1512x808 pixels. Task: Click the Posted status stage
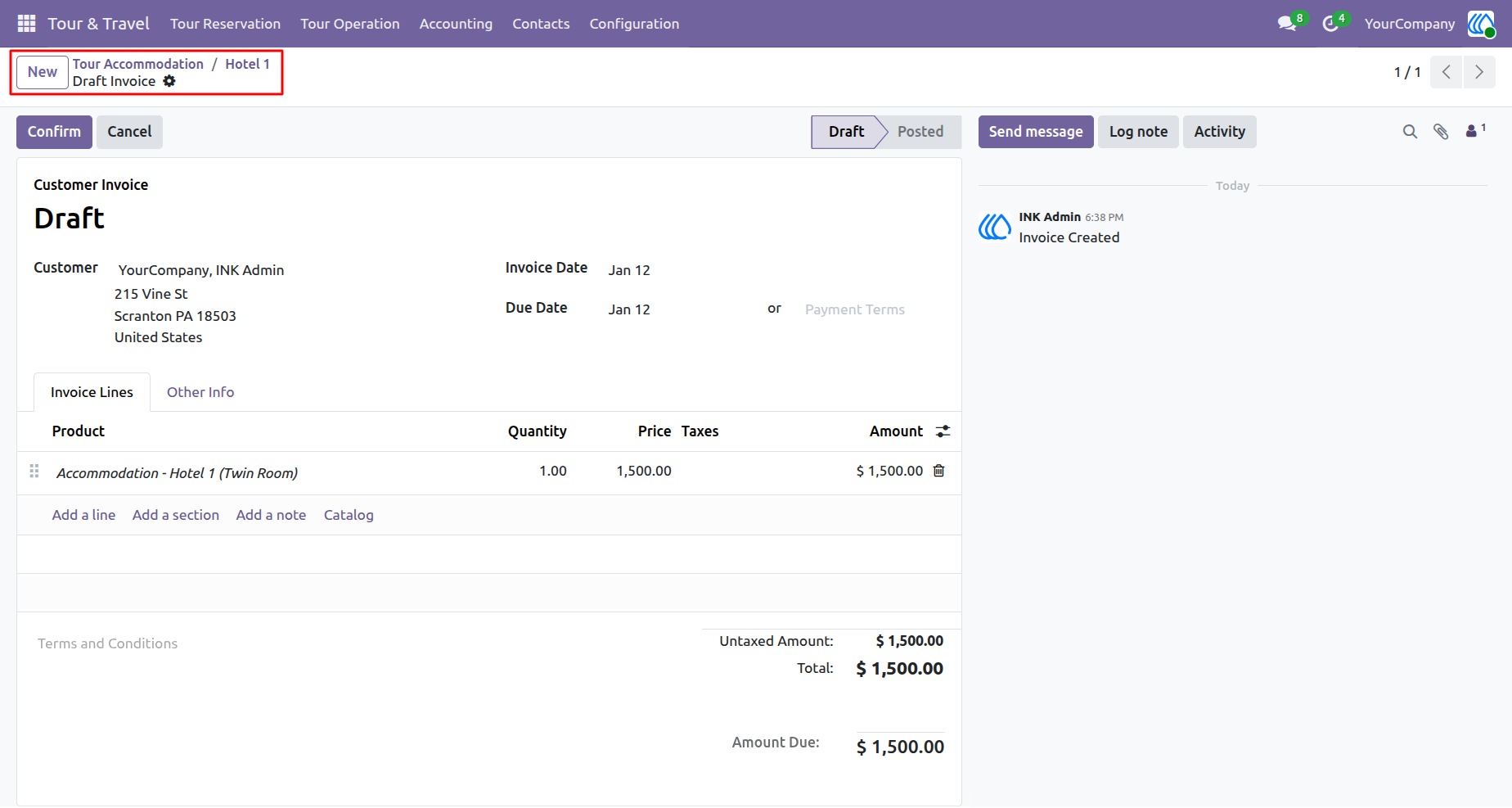[x=920, y=132]
